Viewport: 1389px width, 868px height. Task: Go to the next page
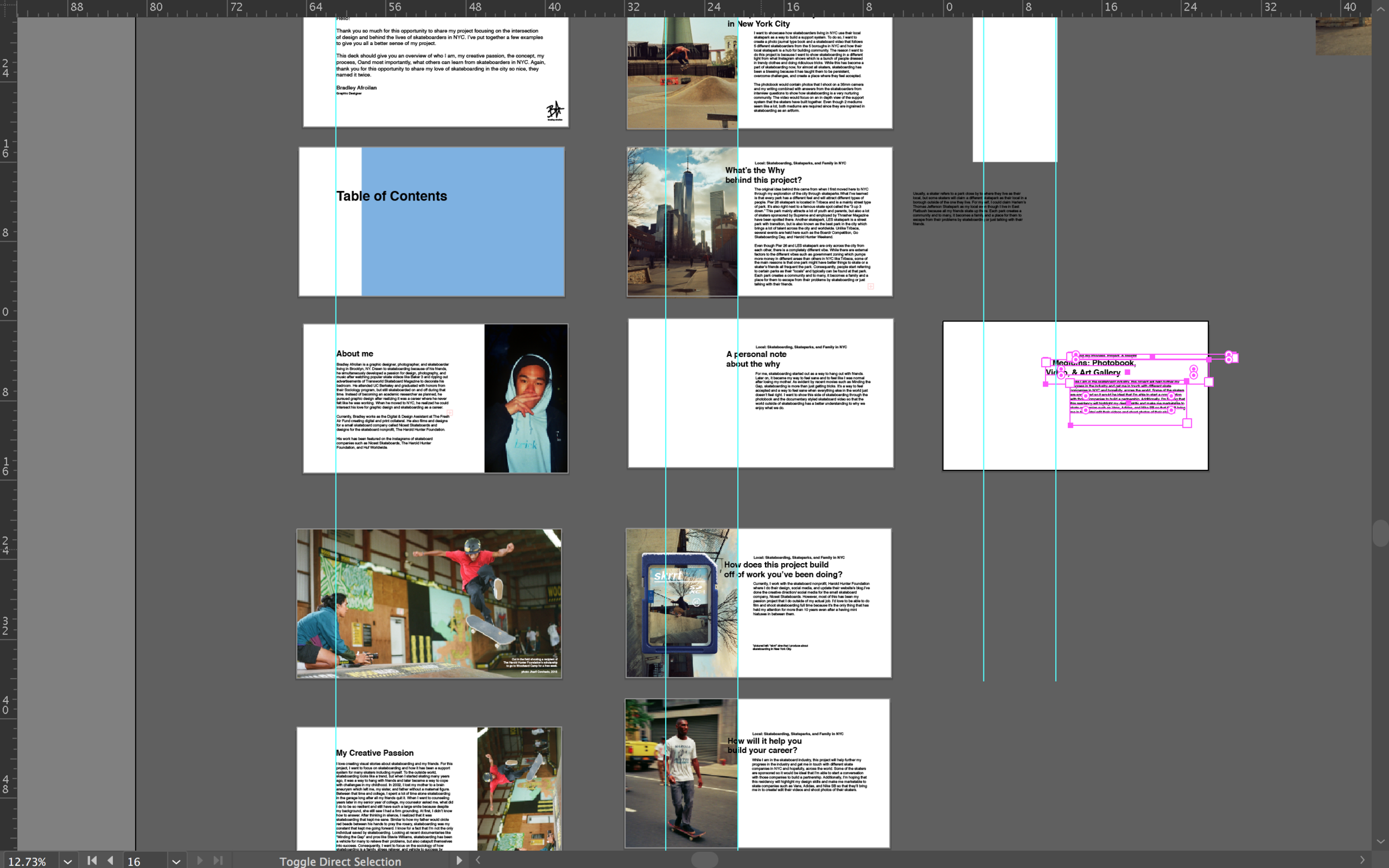pyautogui.click(x=199, y=860)
